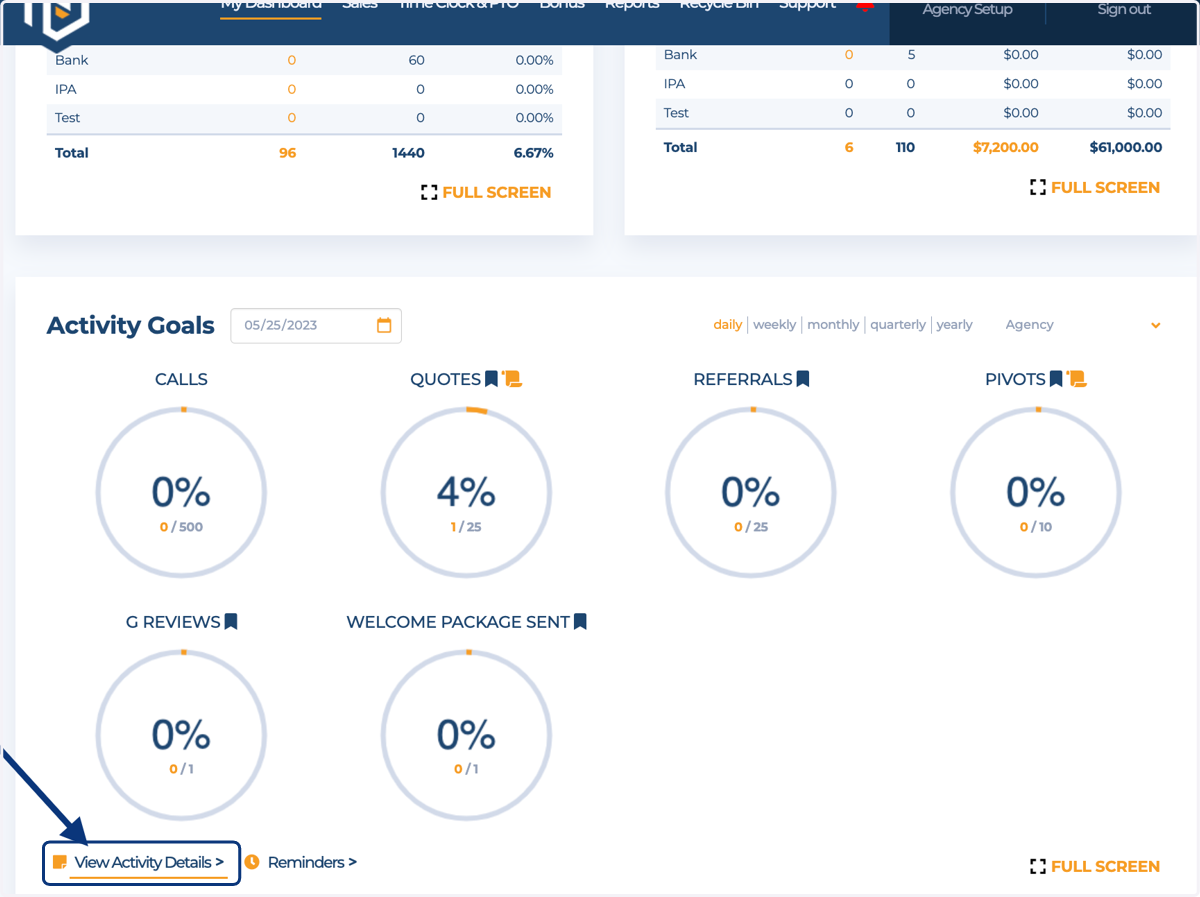This screenshot has height=897, width=1200.
Task: Click Sign out in the header
Action: pyautogui.click(x=1124, y=10)
